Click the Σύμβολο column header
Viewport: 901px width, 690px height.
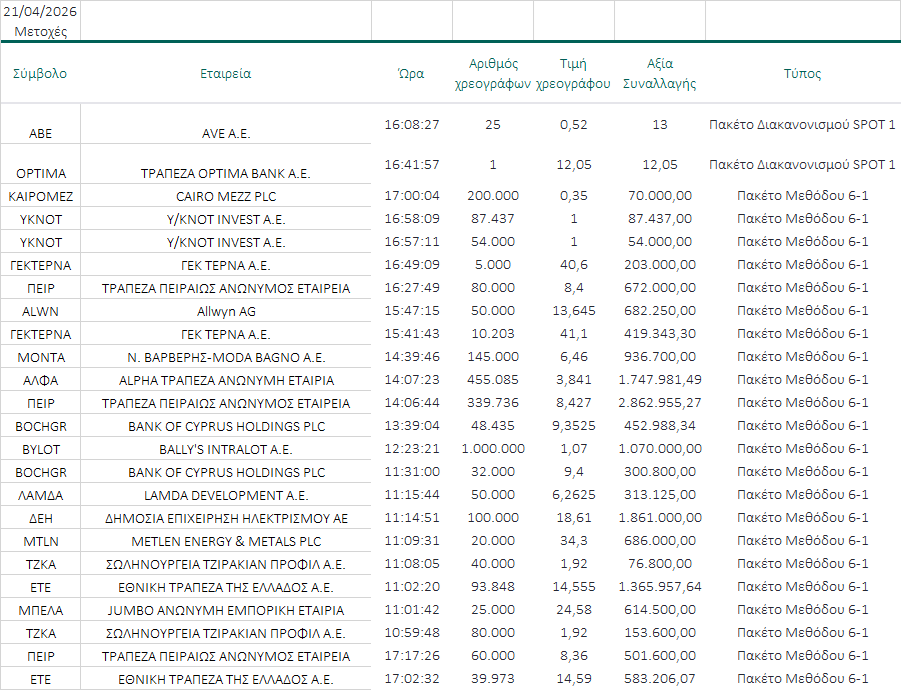click(40, 73)
